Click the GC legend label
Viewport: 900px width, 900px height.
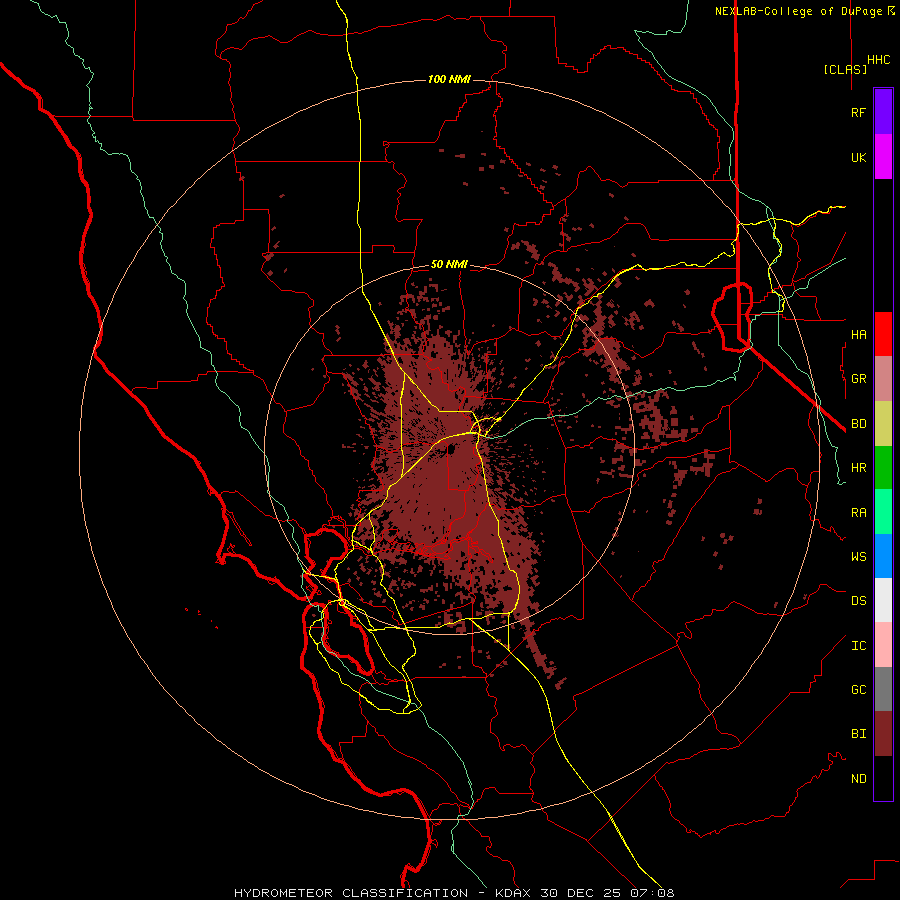(858, 690)
